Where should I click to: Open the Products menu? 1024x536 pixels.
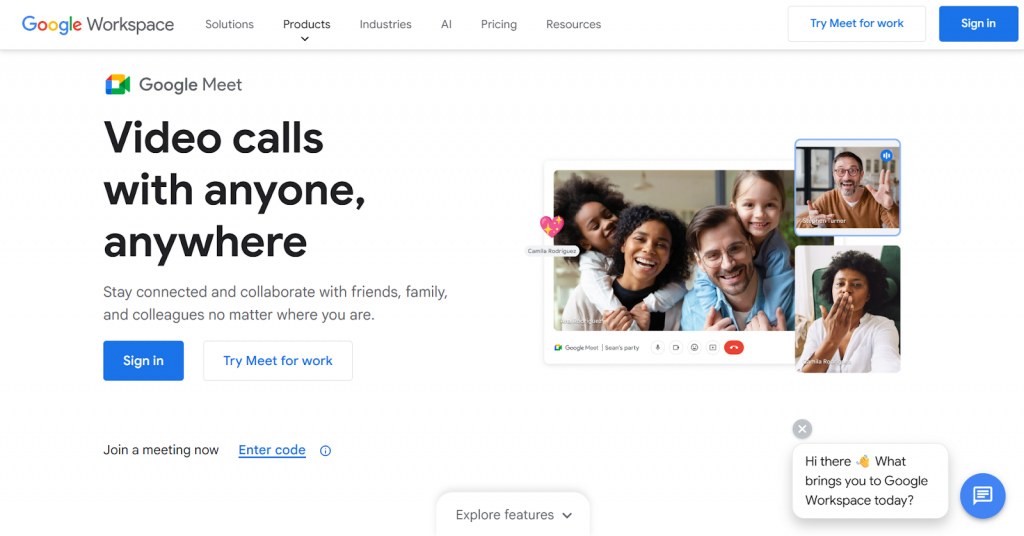306,24
